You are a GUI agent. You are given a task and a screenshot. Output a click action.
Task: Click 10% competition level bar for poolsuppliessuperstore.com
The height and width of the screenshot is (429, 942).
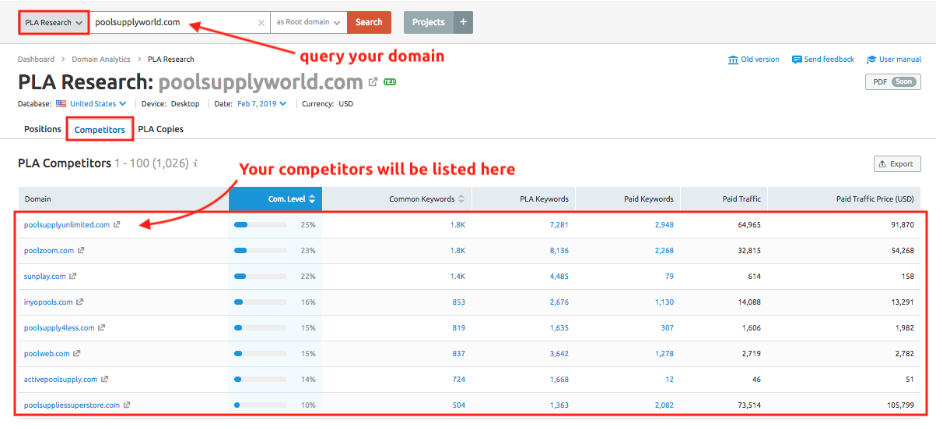coord(260,406)
